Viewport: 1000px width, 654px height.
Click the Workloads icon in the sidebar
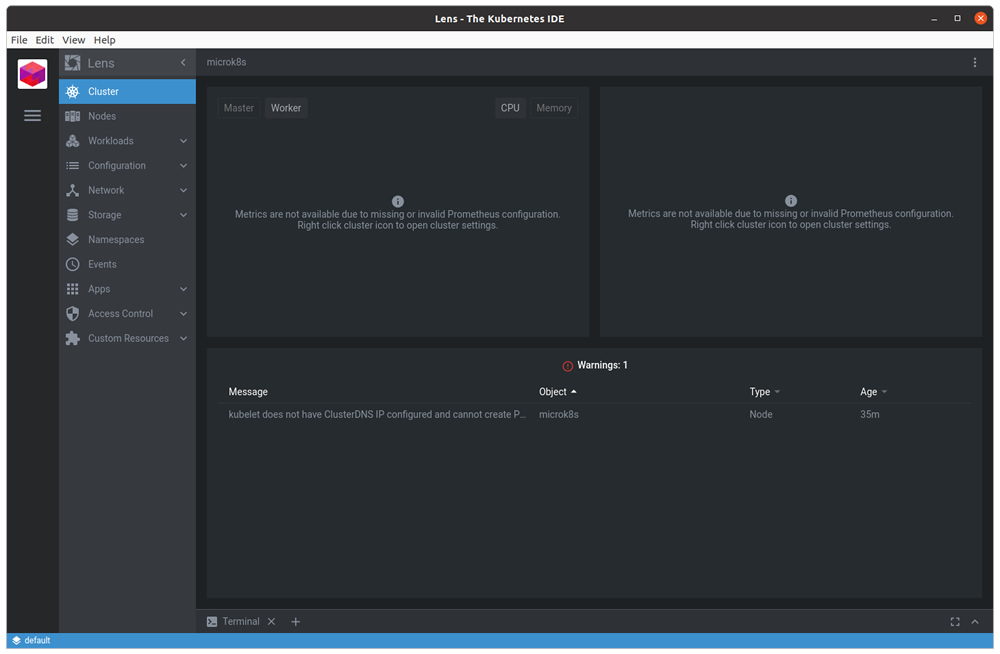73,140
